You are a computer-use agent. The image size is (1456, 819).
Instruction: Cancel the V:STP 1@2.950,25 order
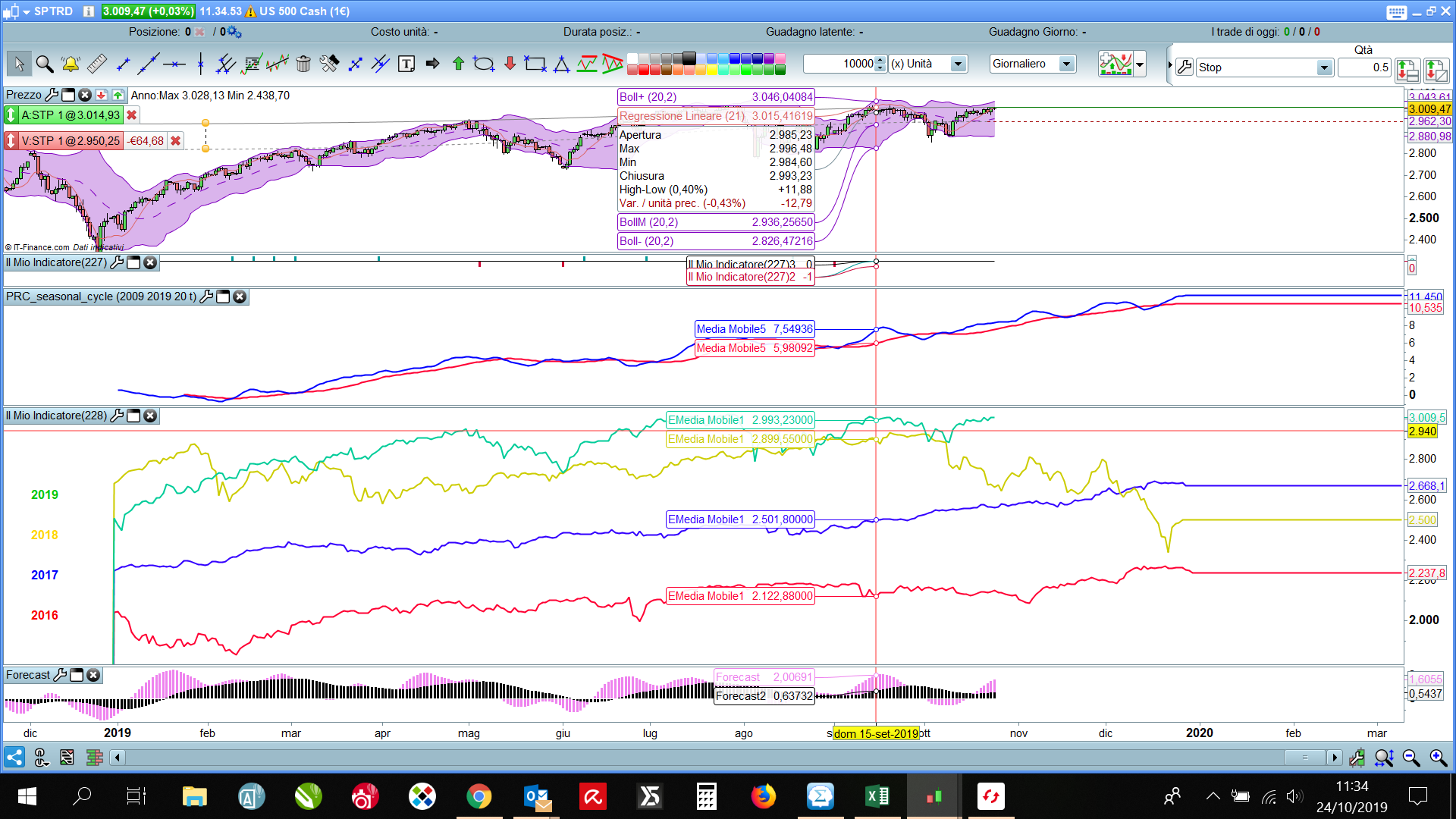click(176, 141)
